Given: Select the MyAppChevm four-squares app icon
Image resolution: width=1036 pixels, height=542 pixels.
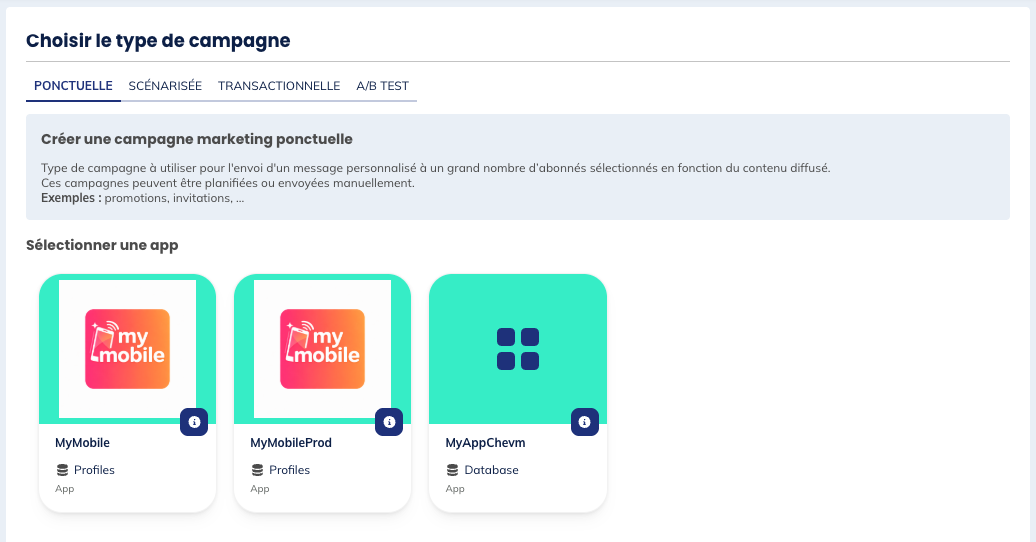Looking at the screenshot, I should click(518, 349).
